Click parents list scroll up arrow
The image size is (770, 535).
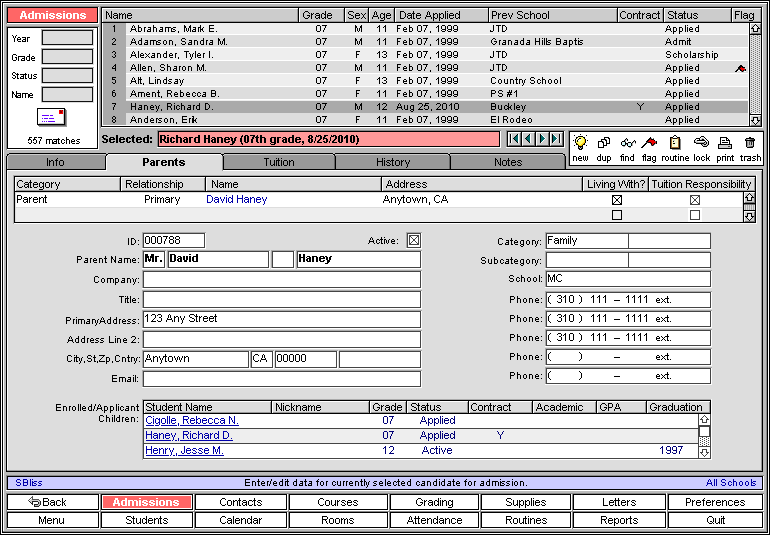click(x=749, y=197)
